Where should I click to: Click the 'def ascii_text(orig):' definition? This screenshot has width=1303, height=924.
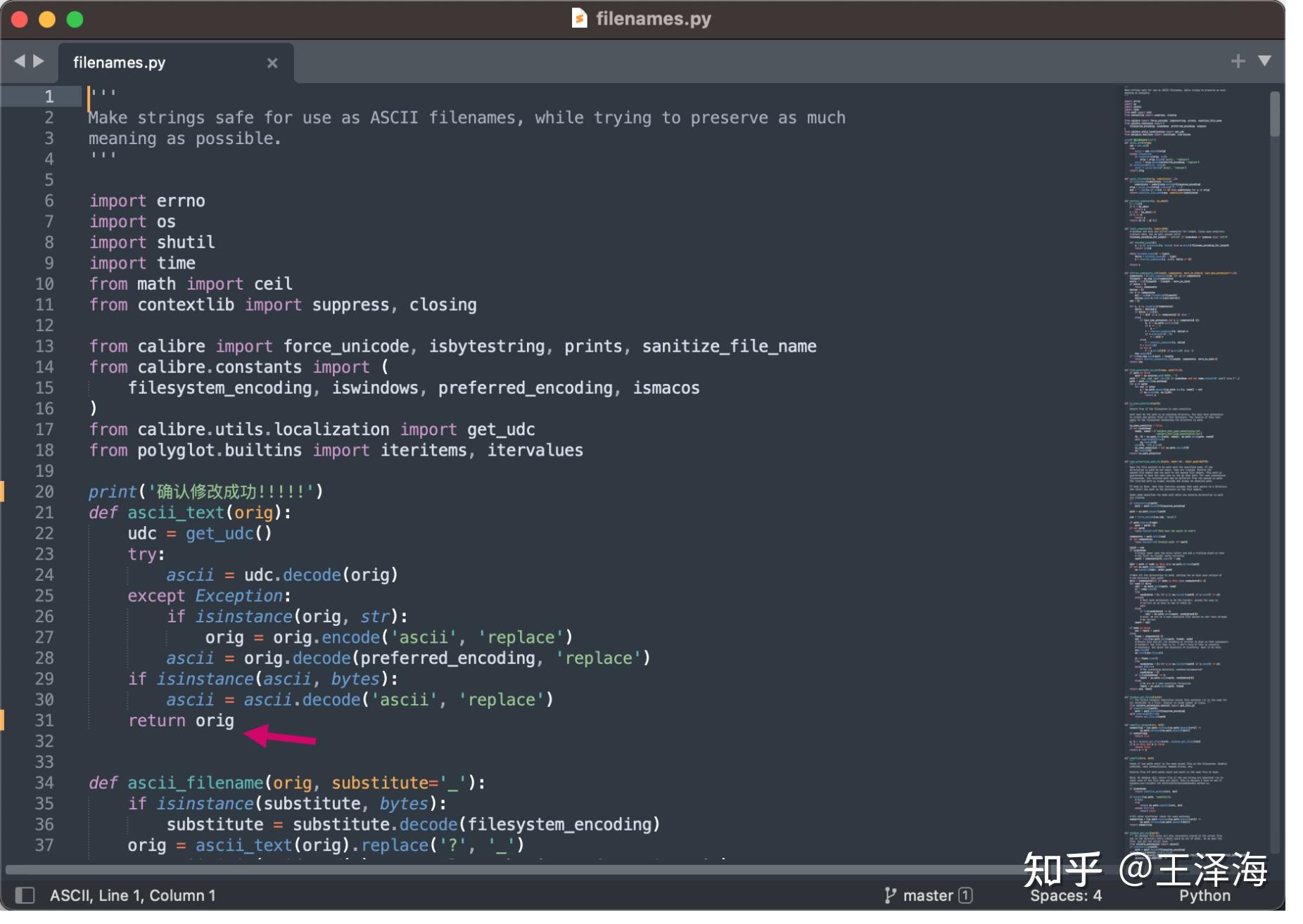tap(190, 513)
